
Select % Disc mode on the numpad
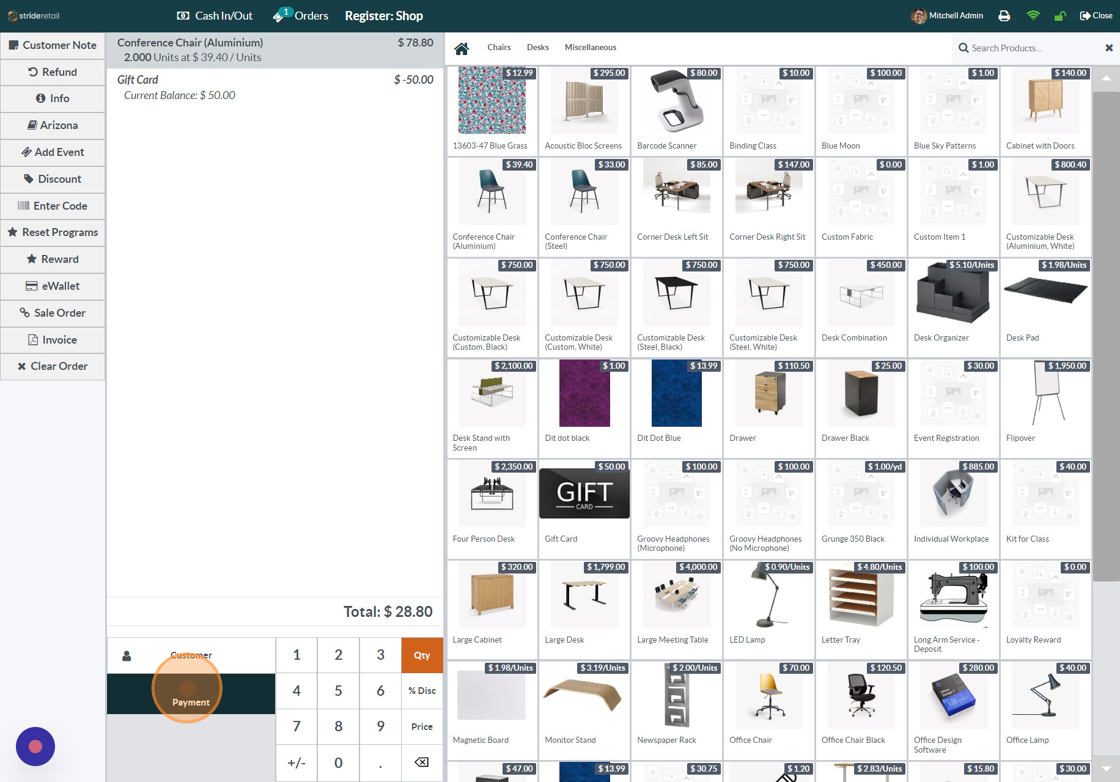click(x=422, y=691)
